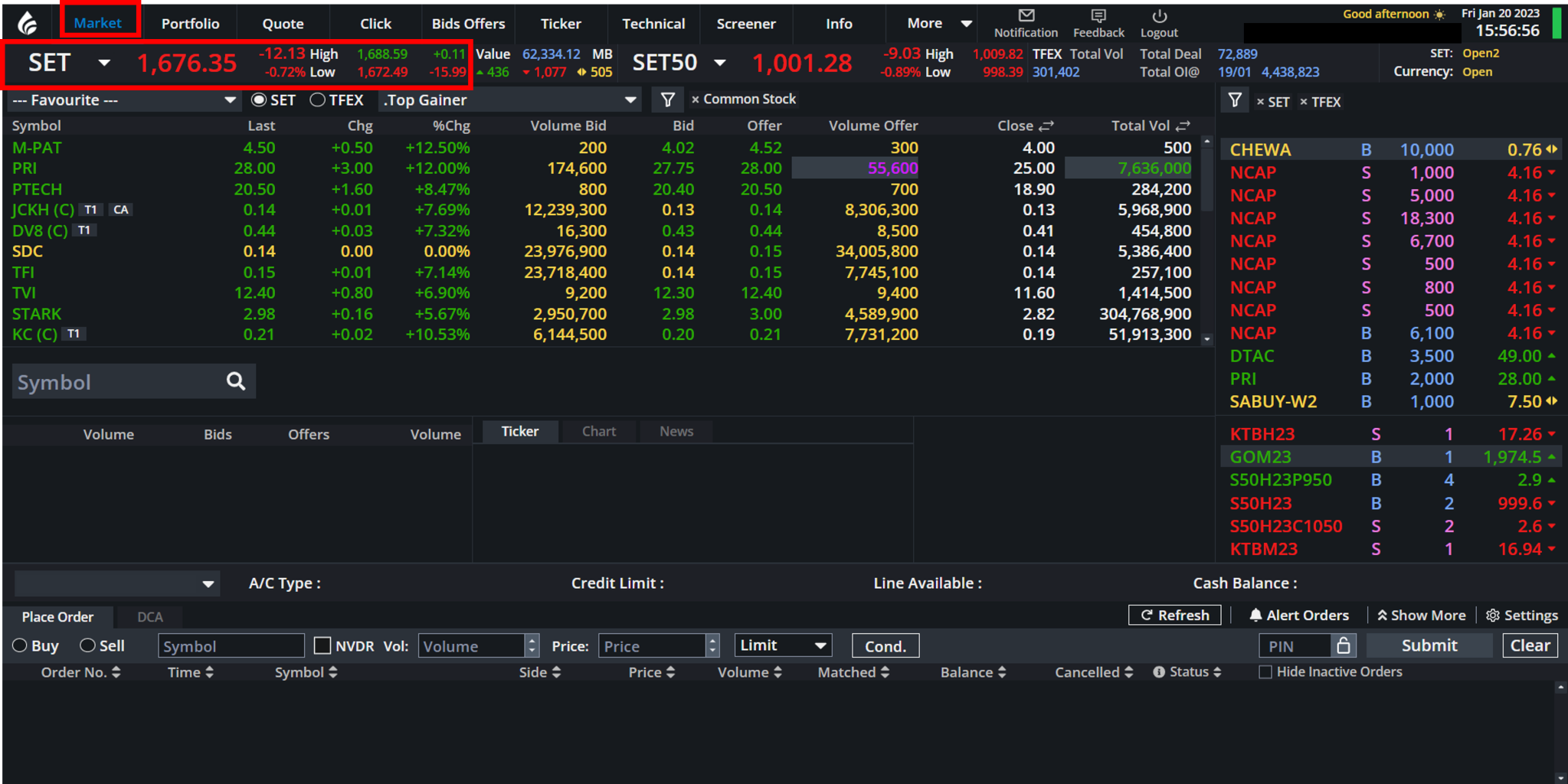
Task: Select the Sell radio button
Action: pos(87,645)
